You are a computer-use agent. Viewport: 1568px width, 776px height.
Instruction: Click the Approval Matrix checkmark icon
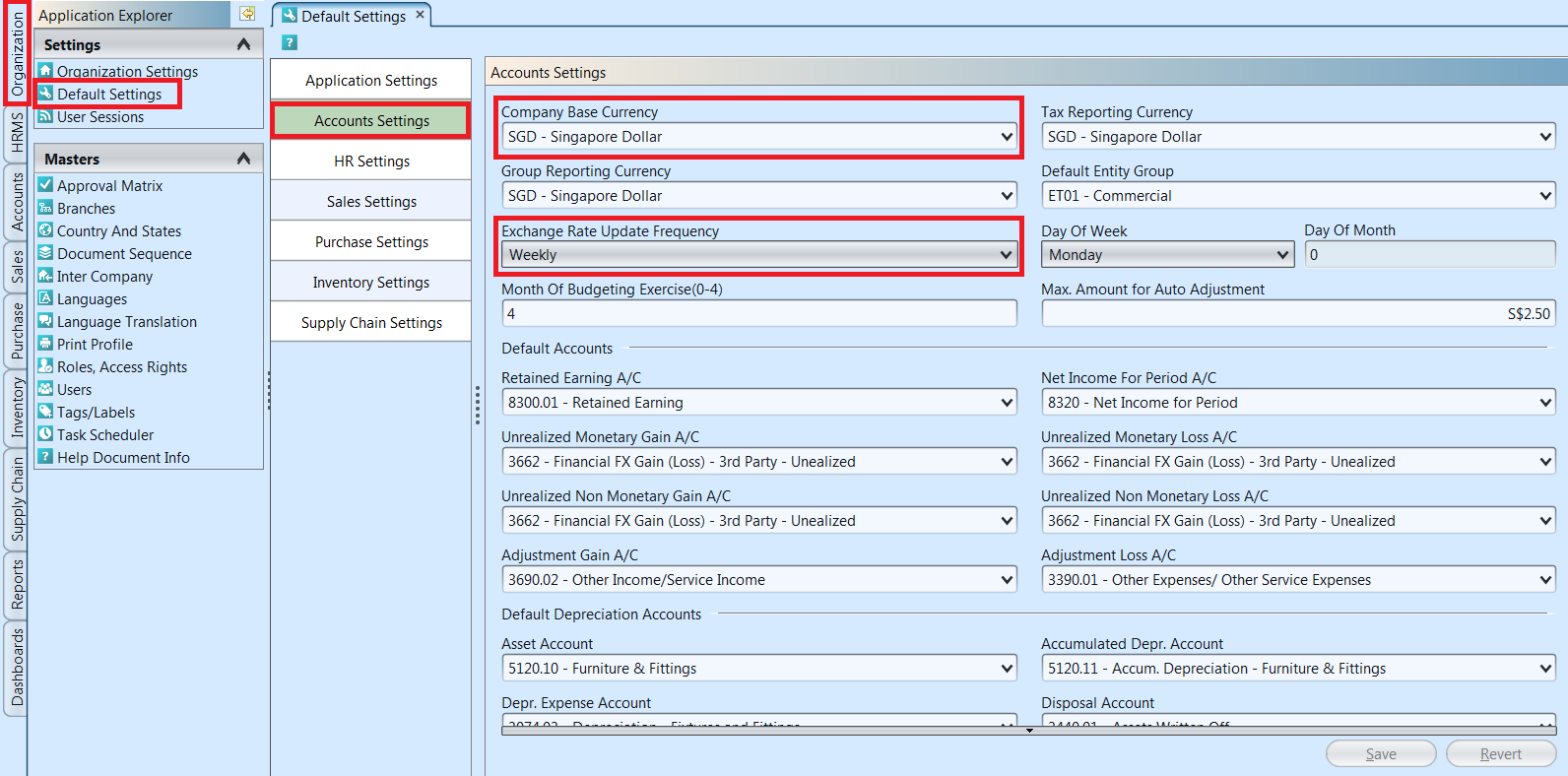(45, 184)
